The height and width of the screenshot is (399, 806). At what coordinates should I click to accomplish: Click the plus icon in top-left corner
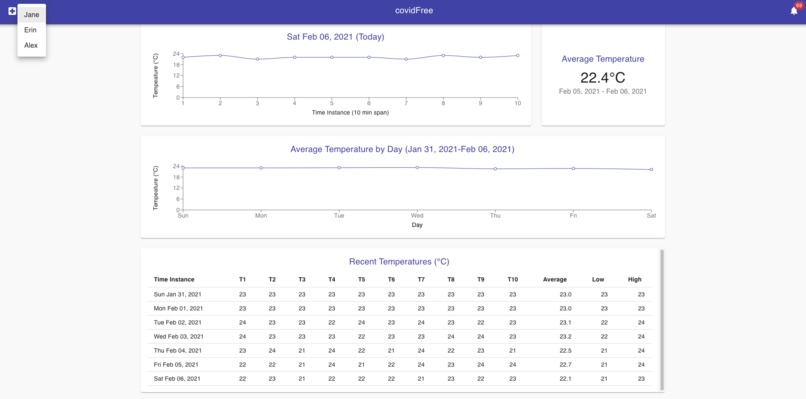(12, 11)
